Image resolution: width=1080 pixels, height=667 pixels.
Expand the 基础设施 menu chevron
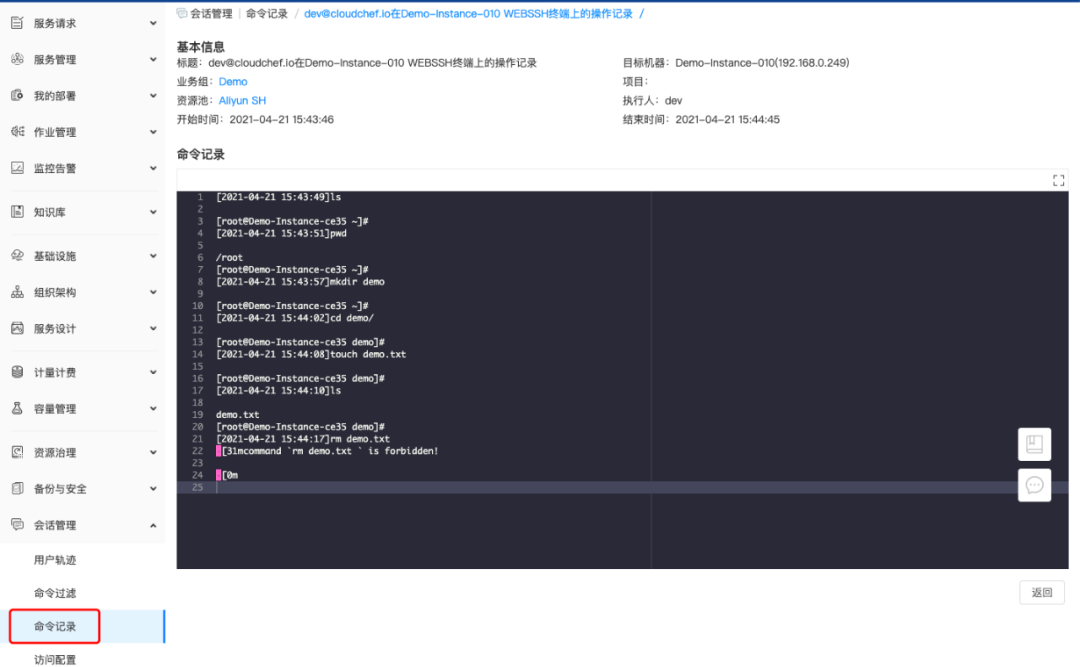(153, 256)
